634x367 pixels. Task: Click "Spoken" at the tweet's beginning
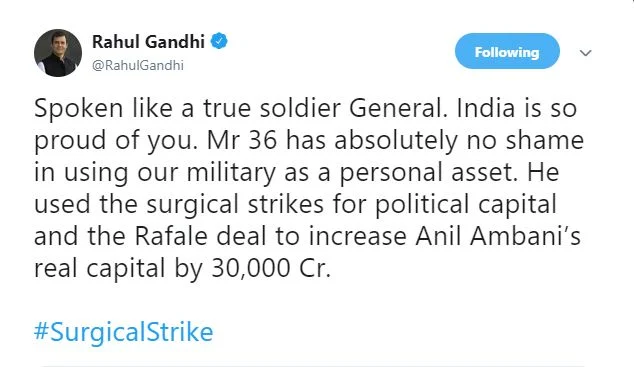[78, 109]
